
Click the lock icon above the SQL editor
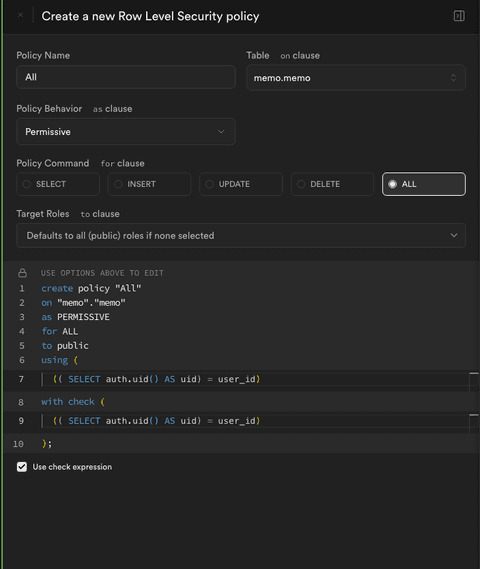click(x=22, y=273)
